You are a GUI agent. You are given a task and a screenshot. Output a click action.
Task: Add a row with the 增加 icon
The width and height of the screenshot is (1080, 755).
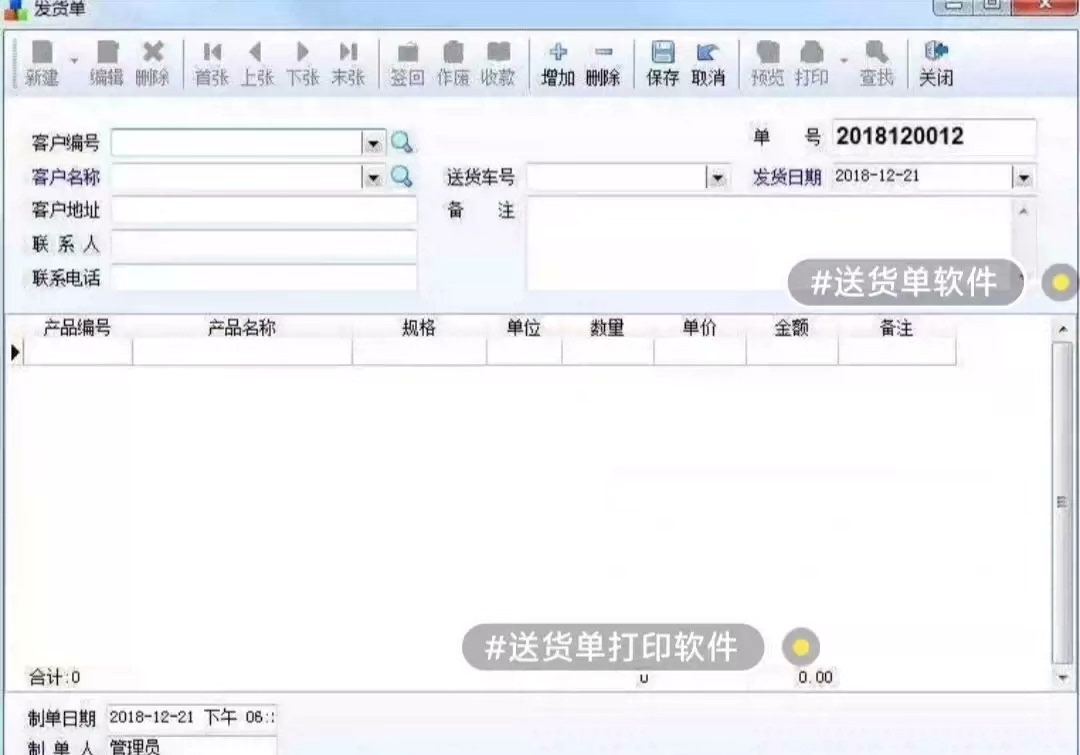(x=558, y=63)
